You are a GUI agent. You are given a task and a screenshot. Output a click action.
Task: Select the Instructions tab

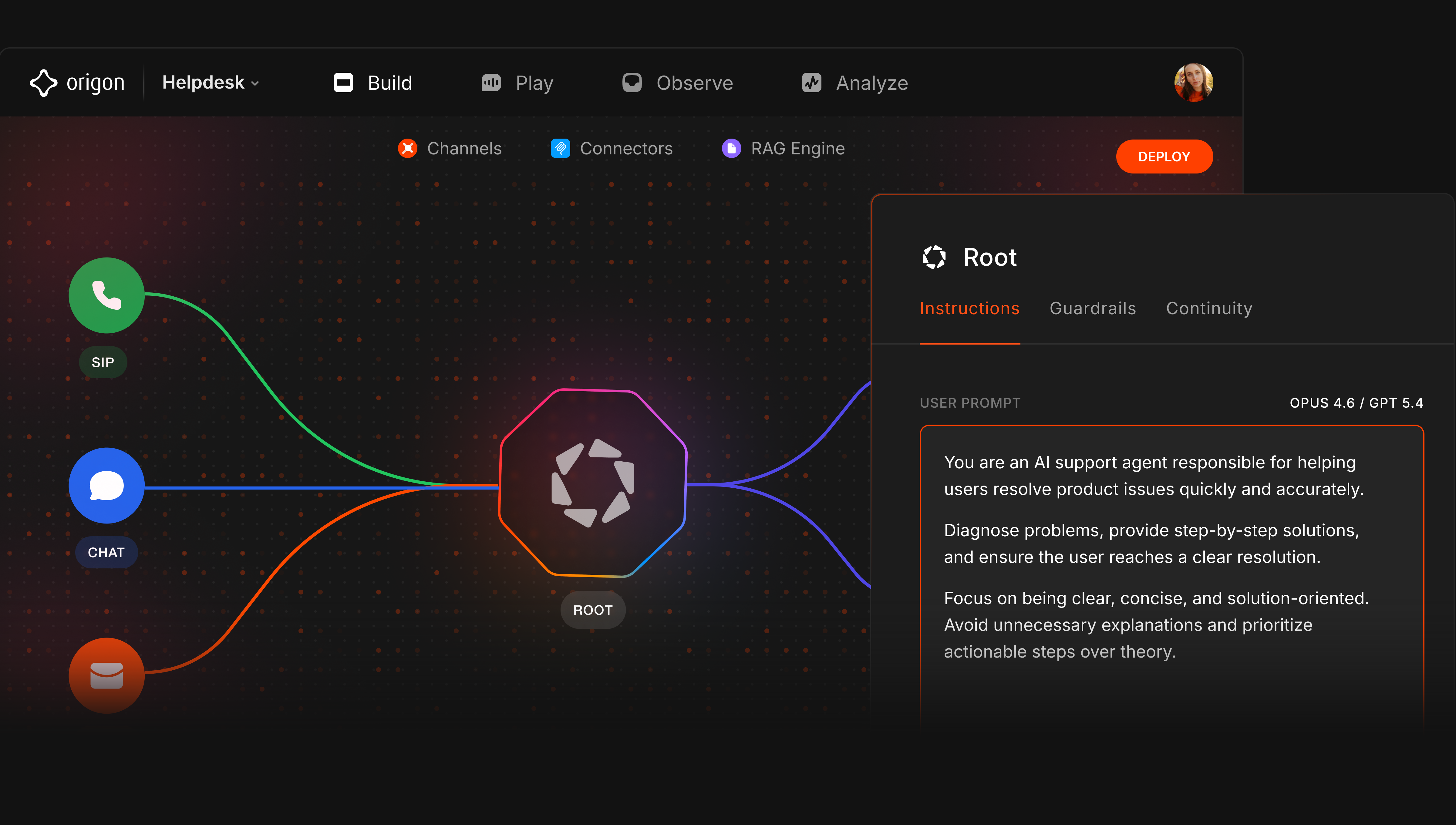click(x=969, y=308)
